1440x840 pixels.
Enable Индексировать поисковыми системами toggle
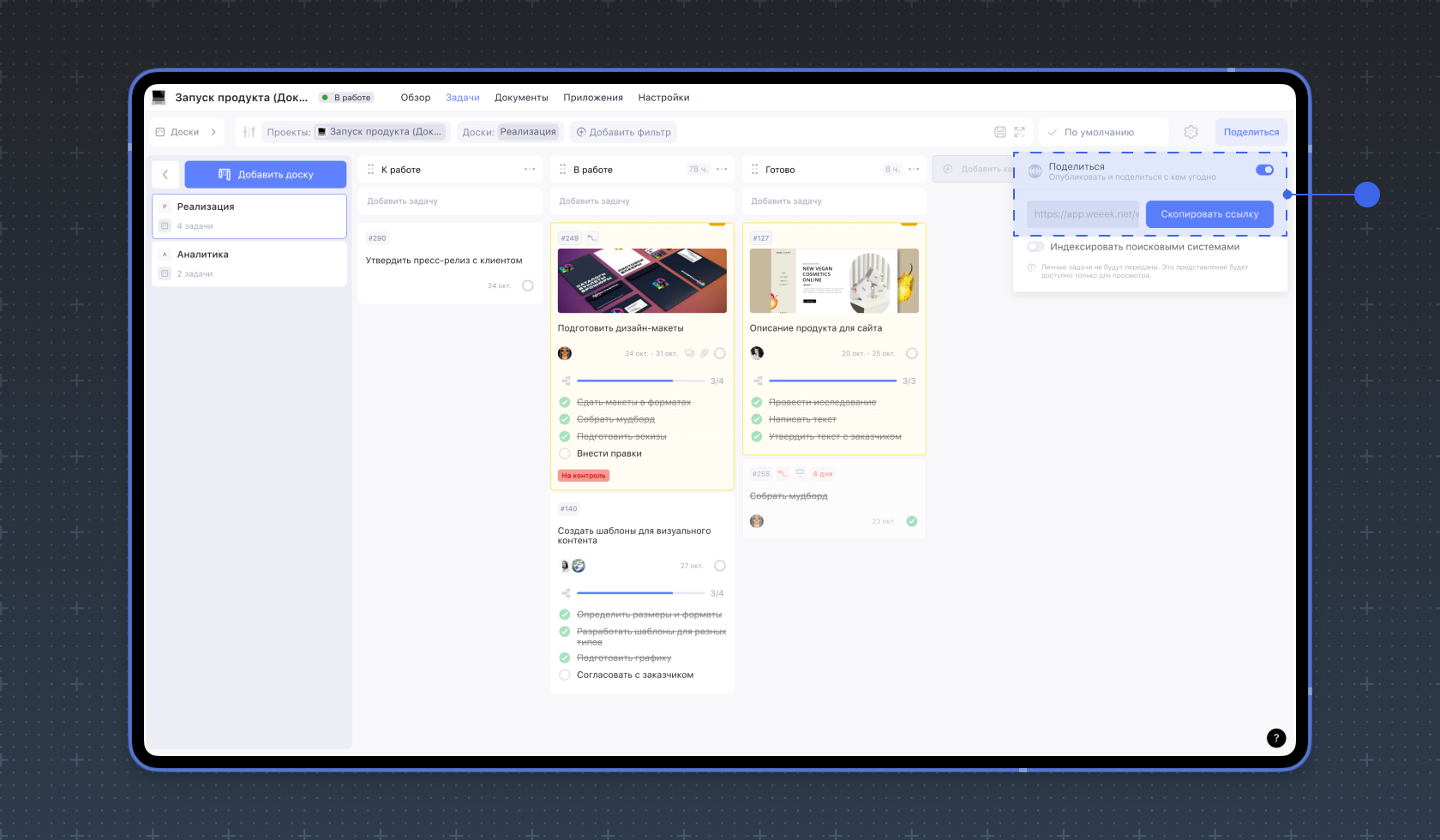pyautogui.click(x=1035, y=247)
